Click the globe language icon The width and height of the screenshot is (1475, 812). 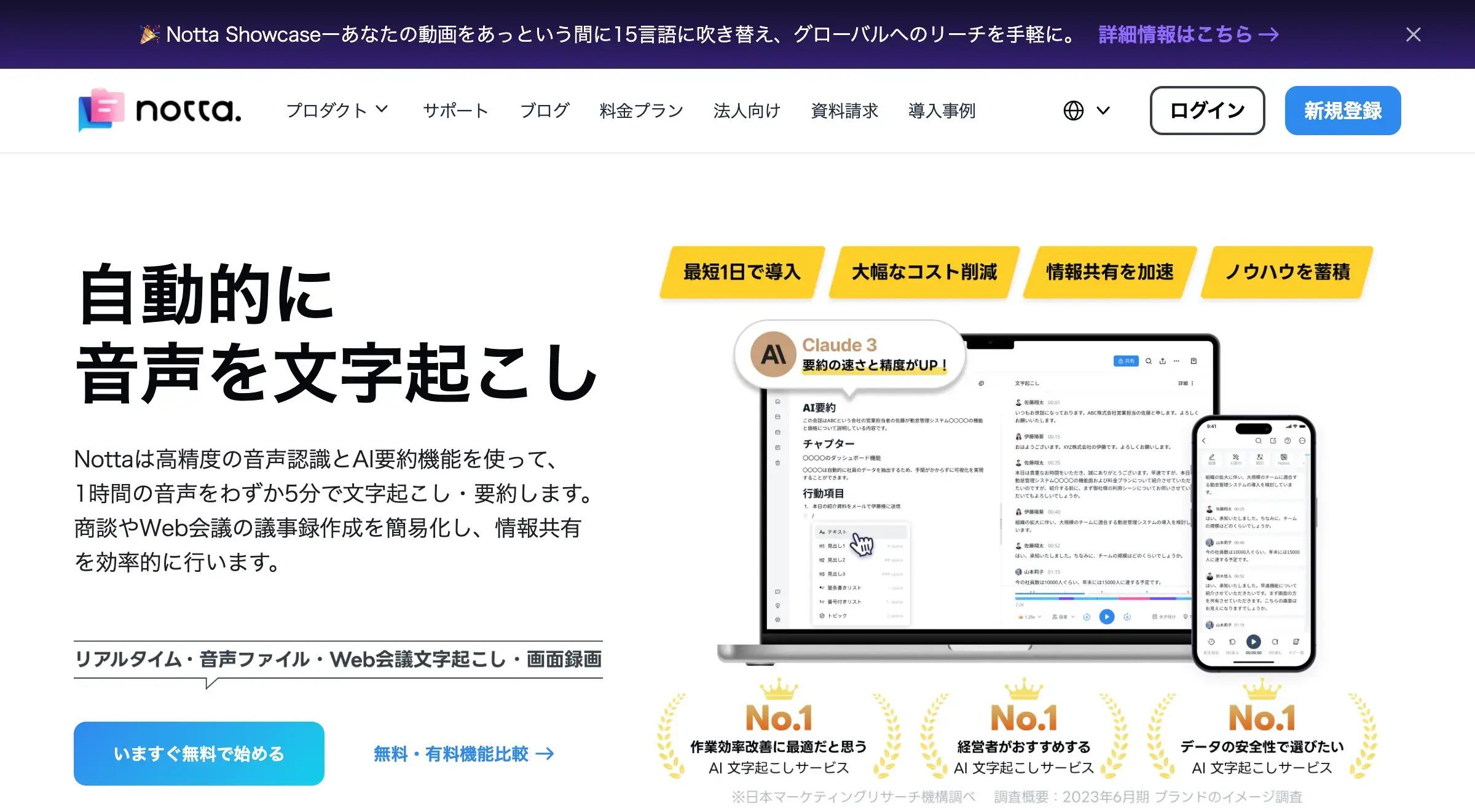[x=1073, y=111]
